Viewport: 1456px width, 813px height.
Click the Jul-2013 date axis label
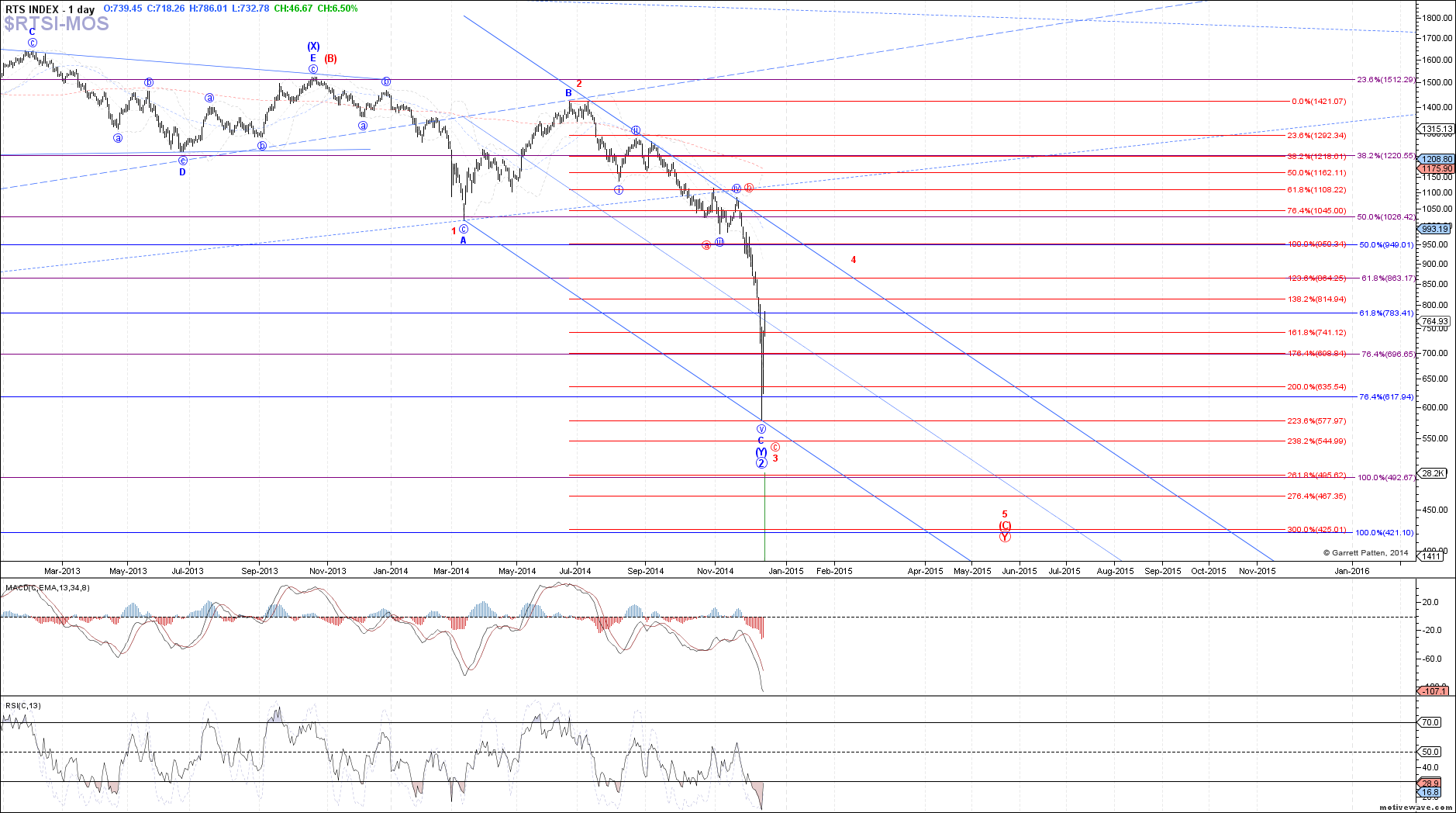click(x=188, y=571)
